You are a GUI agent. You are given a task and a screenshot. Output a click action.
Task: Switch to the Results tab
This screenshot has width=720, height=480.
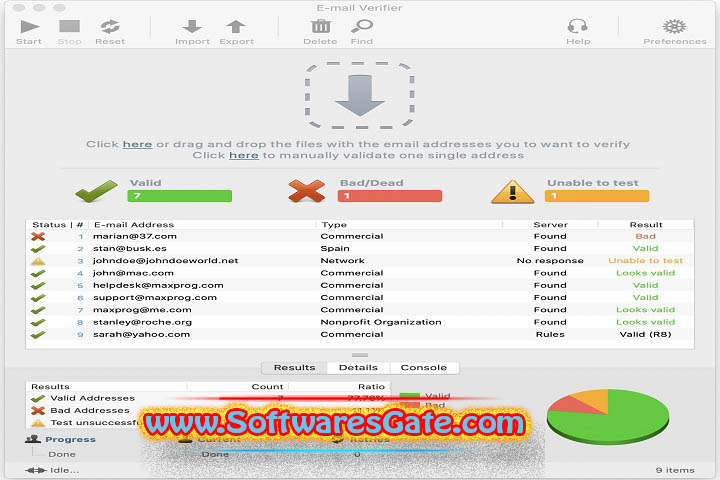coord(294,367)
